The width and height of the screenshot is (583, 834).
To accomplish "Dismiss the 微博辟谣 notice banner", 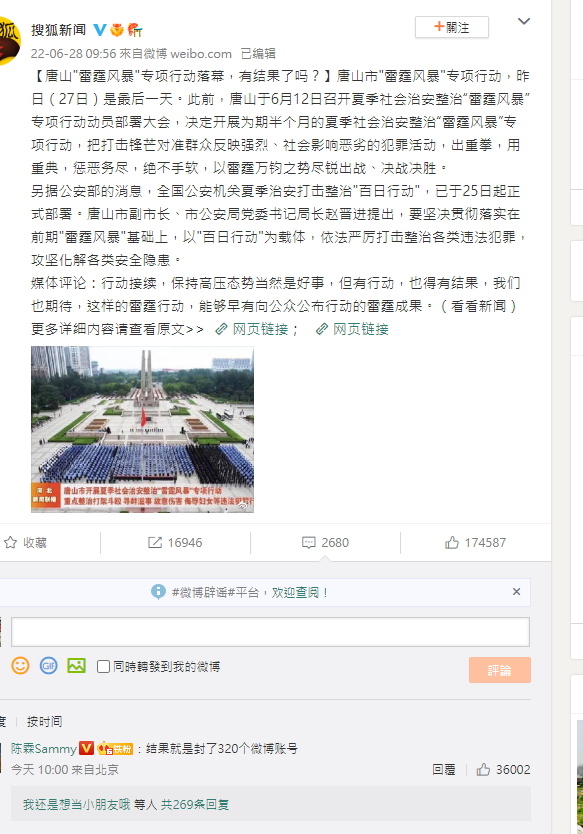I will pyautogui.click(x=516, y=591).
